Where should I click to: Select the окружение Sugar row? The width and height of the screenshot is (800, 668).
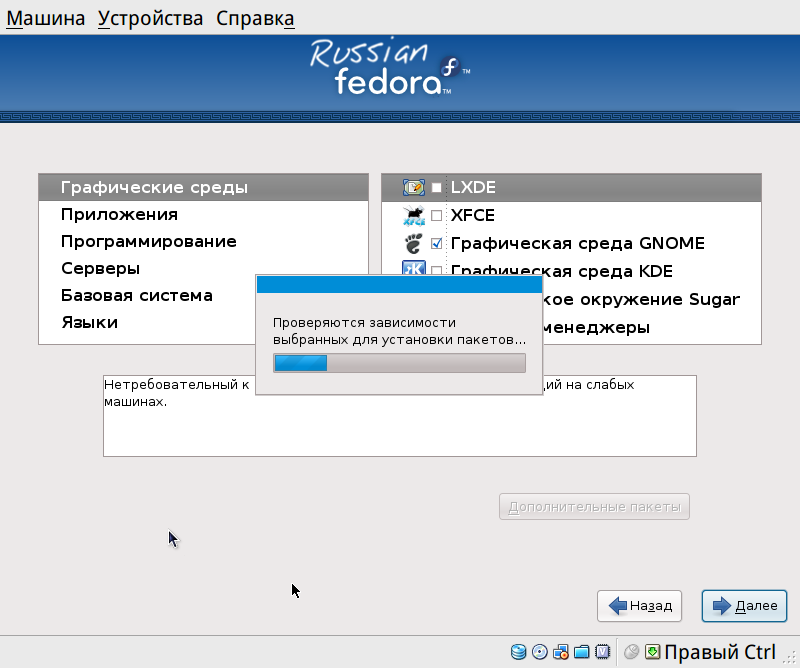652,299
